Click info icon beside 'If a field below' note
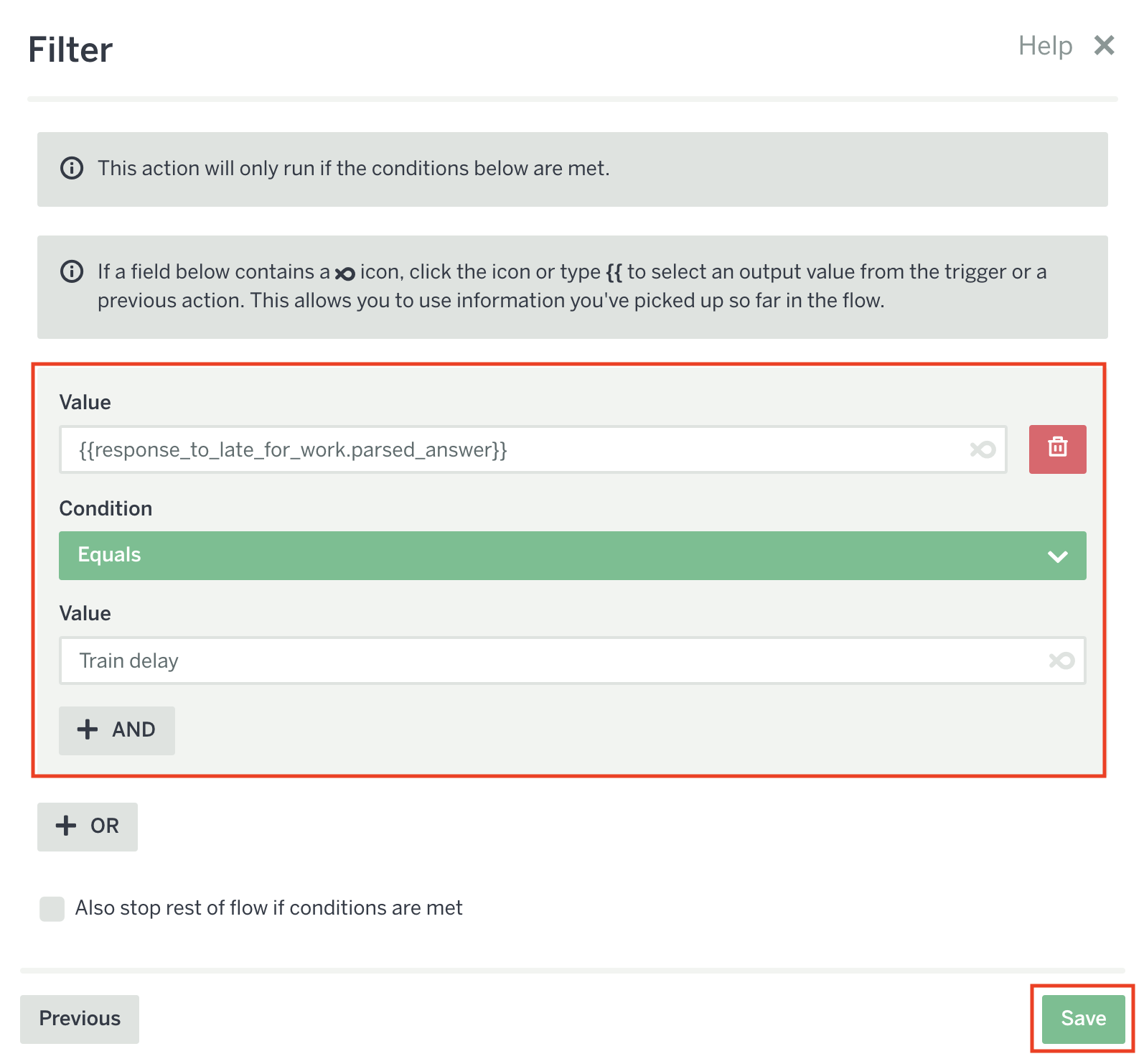The image size is (1144, 1064). 72,272
